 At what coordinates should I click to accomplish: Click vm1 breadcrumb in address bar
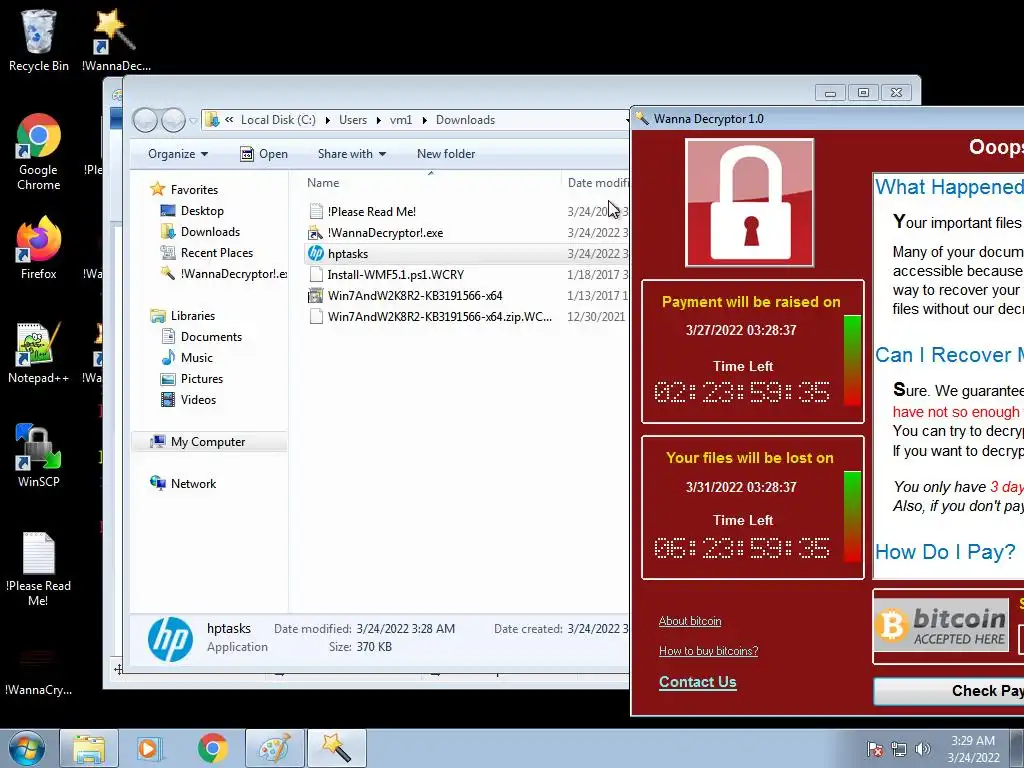tap(401, 120)
